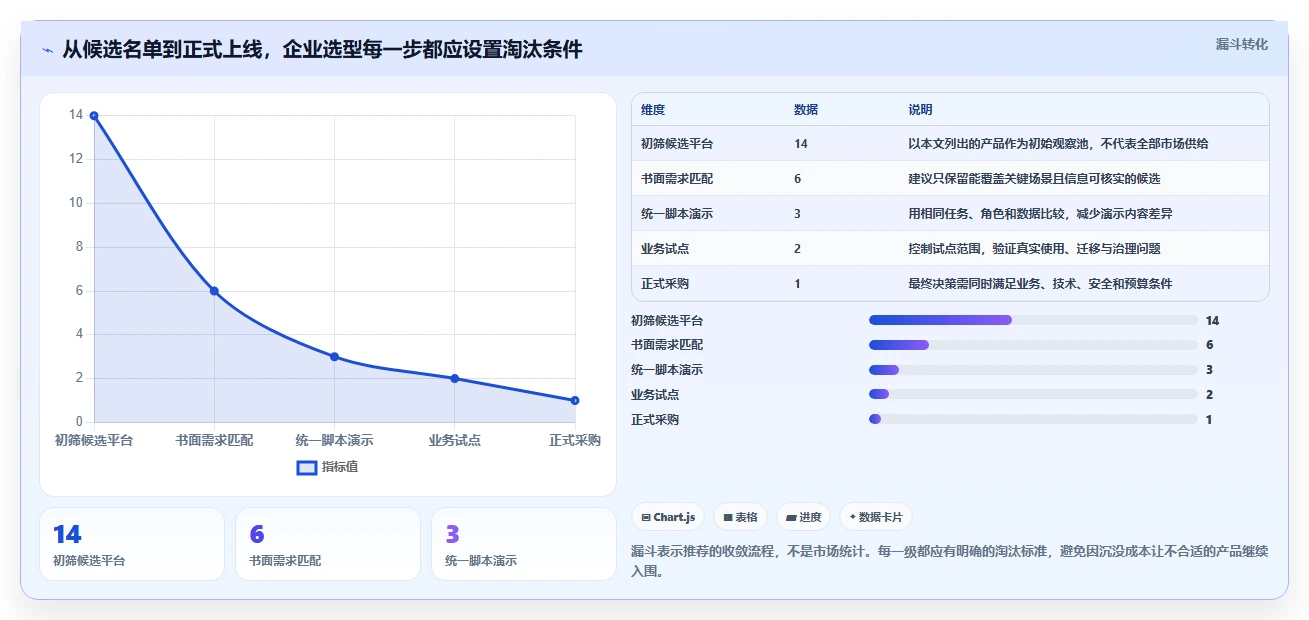Click the page title about 企业选型
Viewport: 1309px width, 620px height.
322,50
